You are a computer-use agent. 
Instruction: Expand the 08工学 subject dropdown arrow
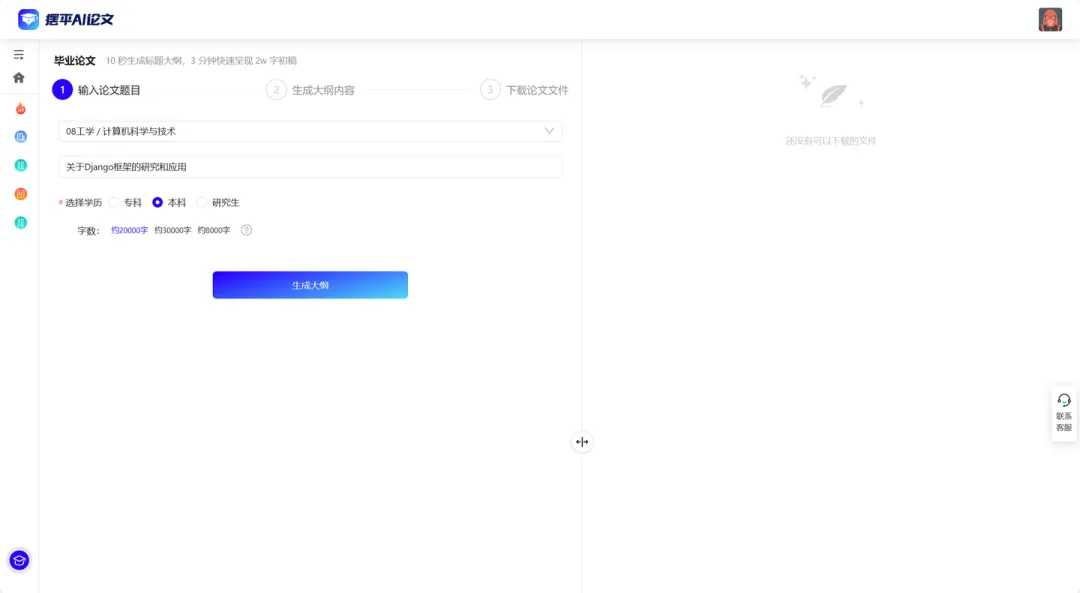pyautogui.click(x=549, y=131)
